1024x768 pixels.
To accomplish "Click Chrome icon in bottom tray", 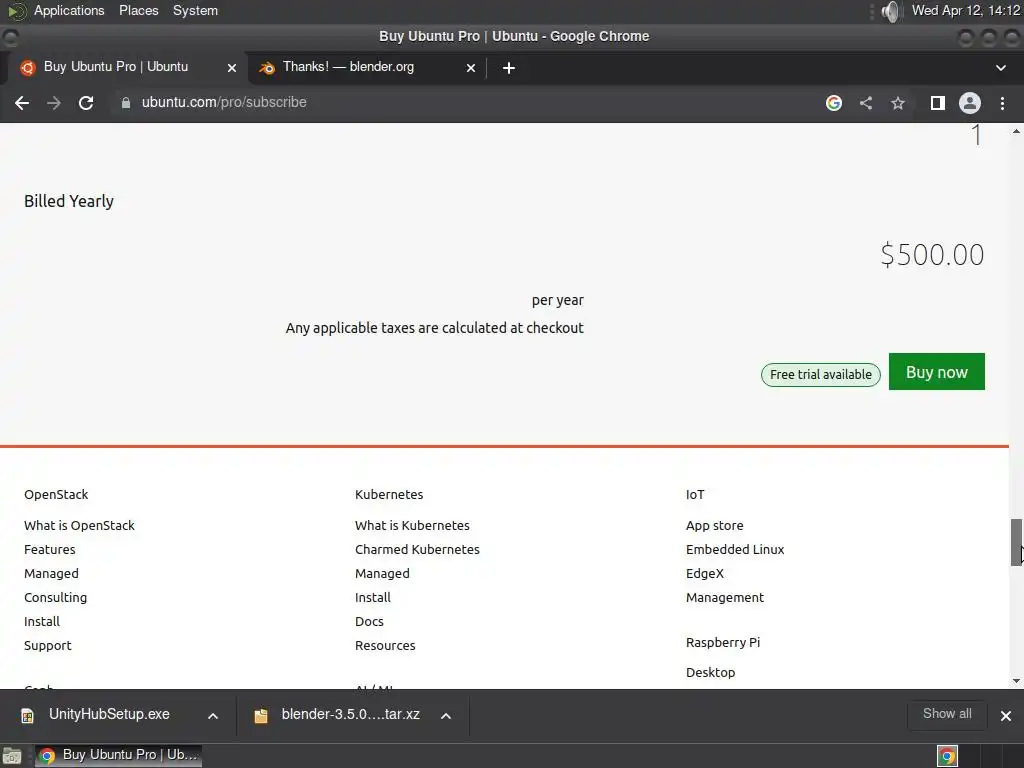I will 947,756.
